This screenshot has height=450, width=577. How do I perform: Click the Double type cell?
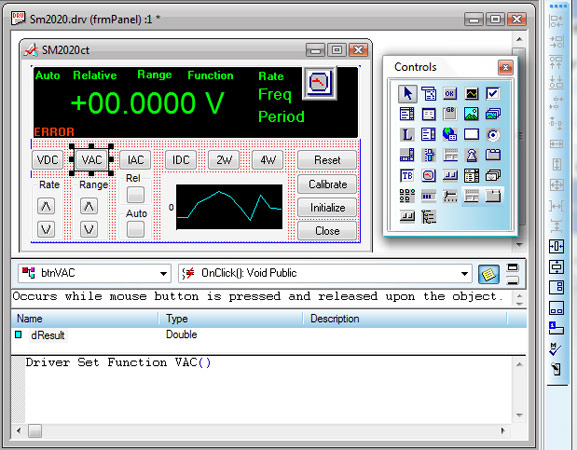coord(181,334)
